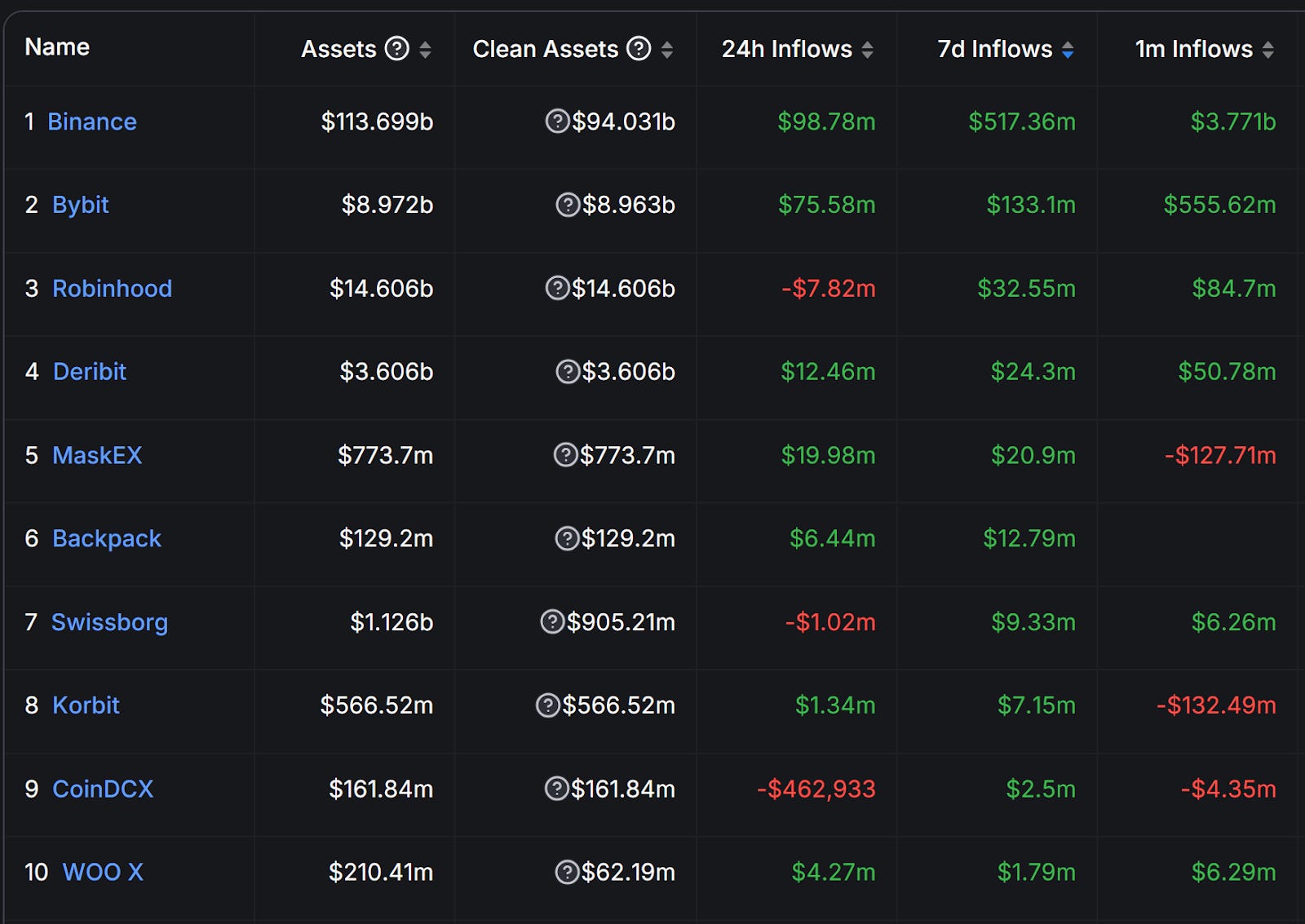Select Swissborg 7d inflow $9.33m

[1033, 622]
